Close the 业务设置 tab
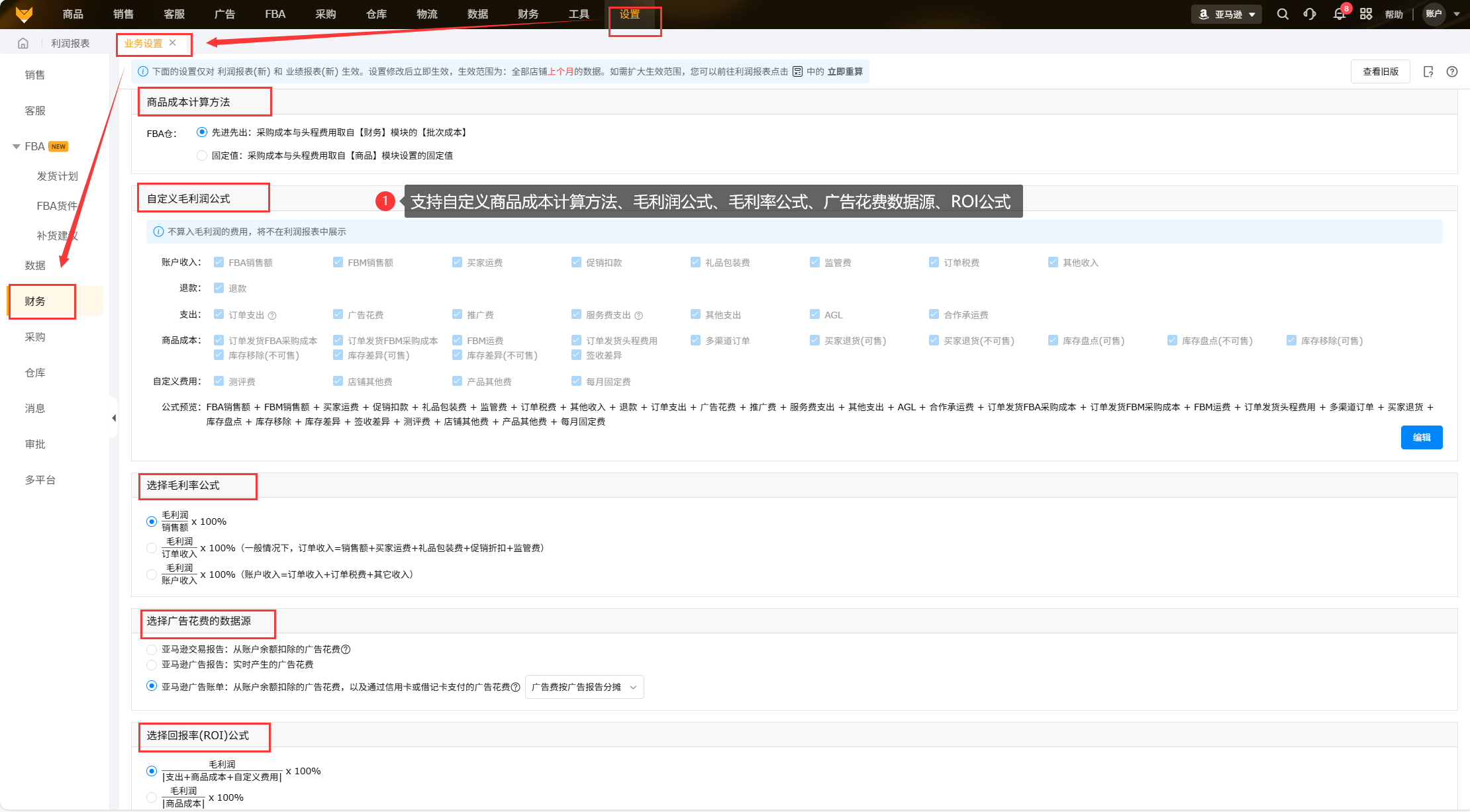Screen dimensions: 1470x812 click(x=173, y=43)
